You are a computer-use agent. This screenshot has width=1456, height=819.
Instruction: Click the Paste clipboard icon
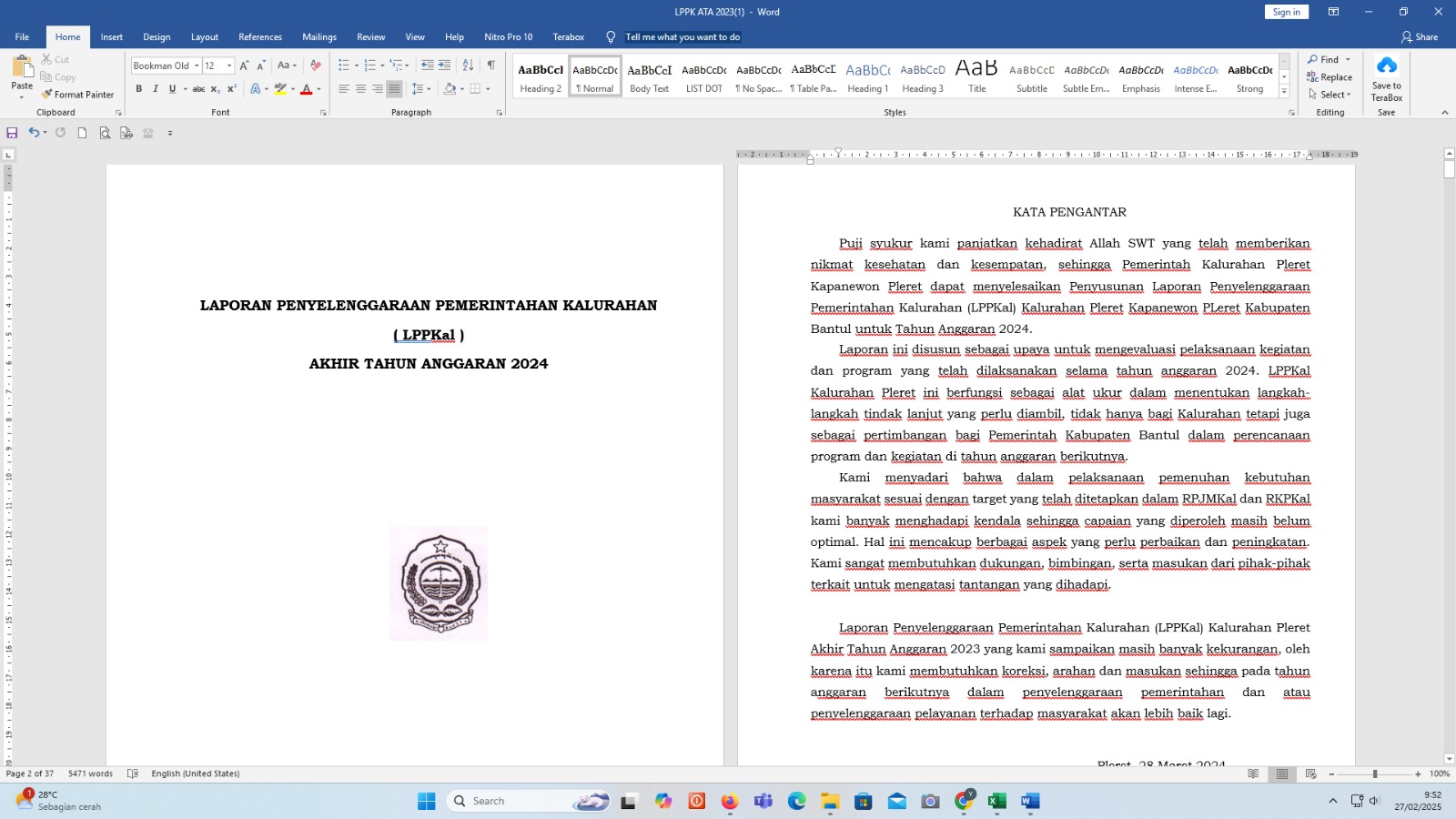pyautogui.click(x=22, y=66)
